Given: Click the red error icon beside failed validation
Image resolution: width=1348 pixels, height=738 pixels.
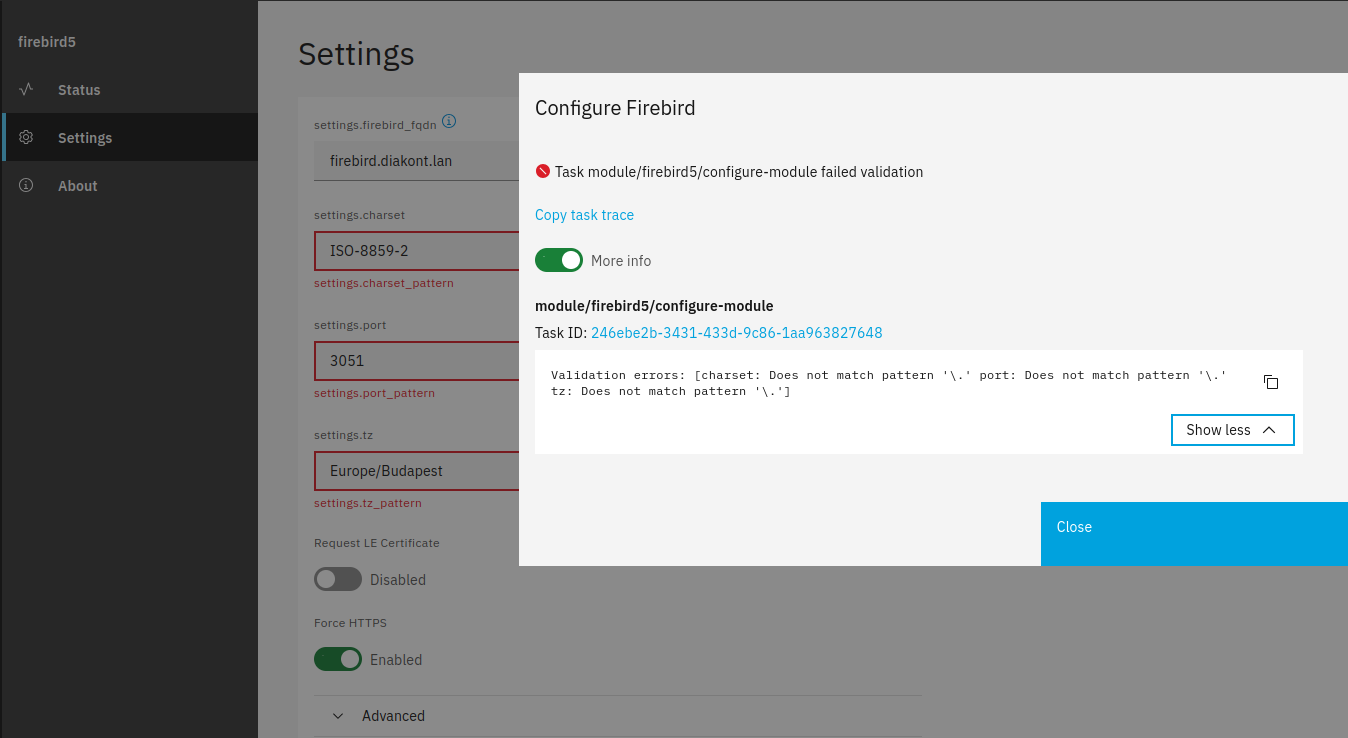Looking at the screenshot, I should (543, 171).
